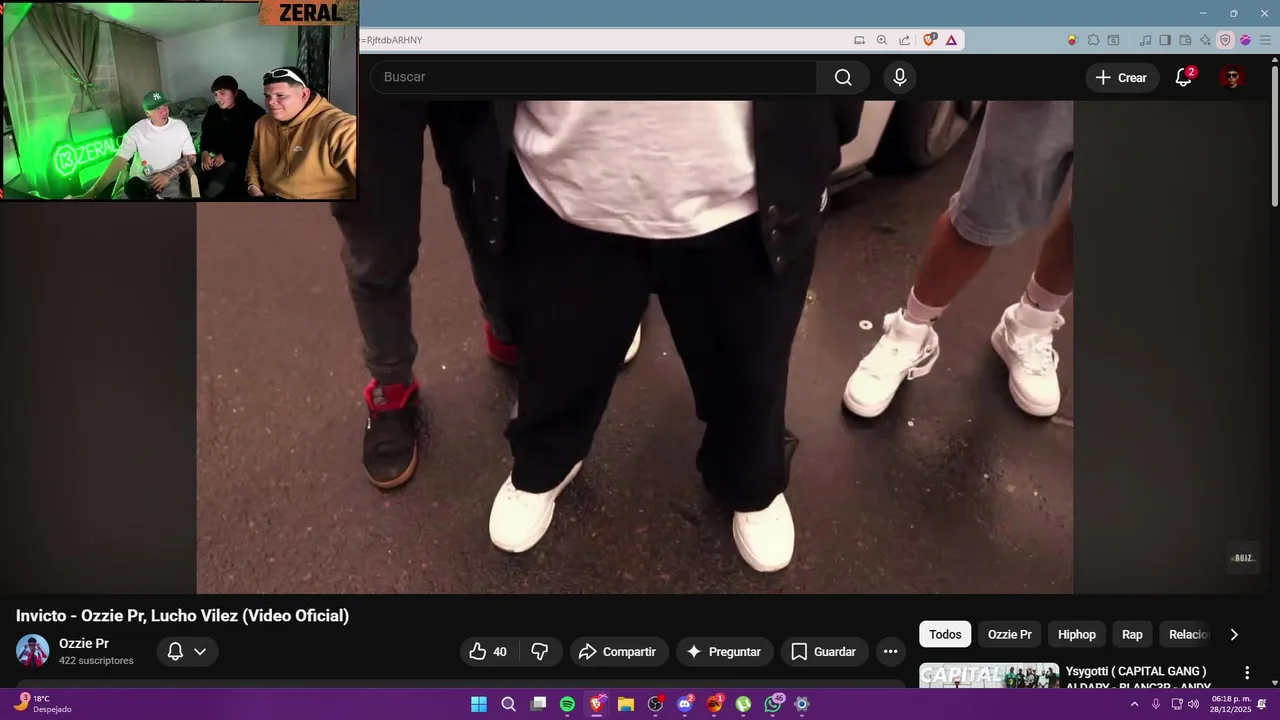
Task: Open Settings gear on taskbar
Action: point(802,704)
